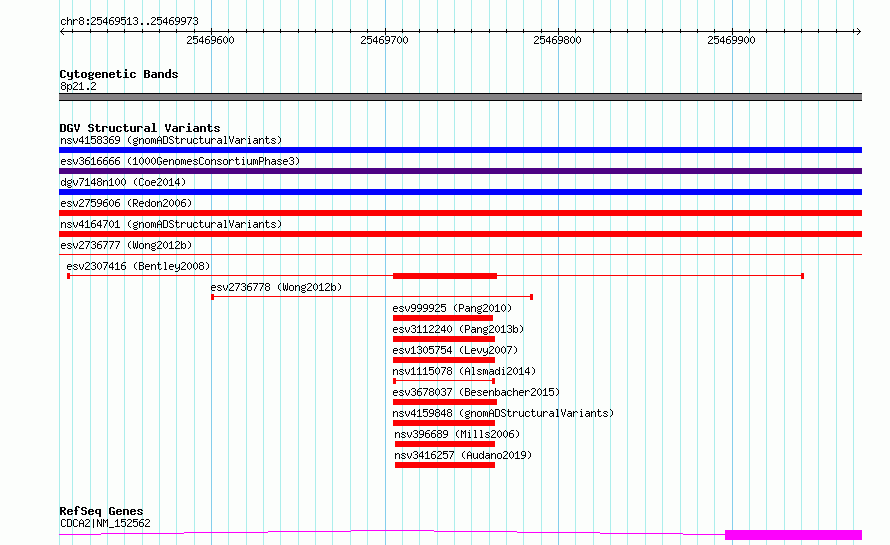Open the esv2759606 Redon2006 red bar
890x545 pixels.
(x=460, y=213)
